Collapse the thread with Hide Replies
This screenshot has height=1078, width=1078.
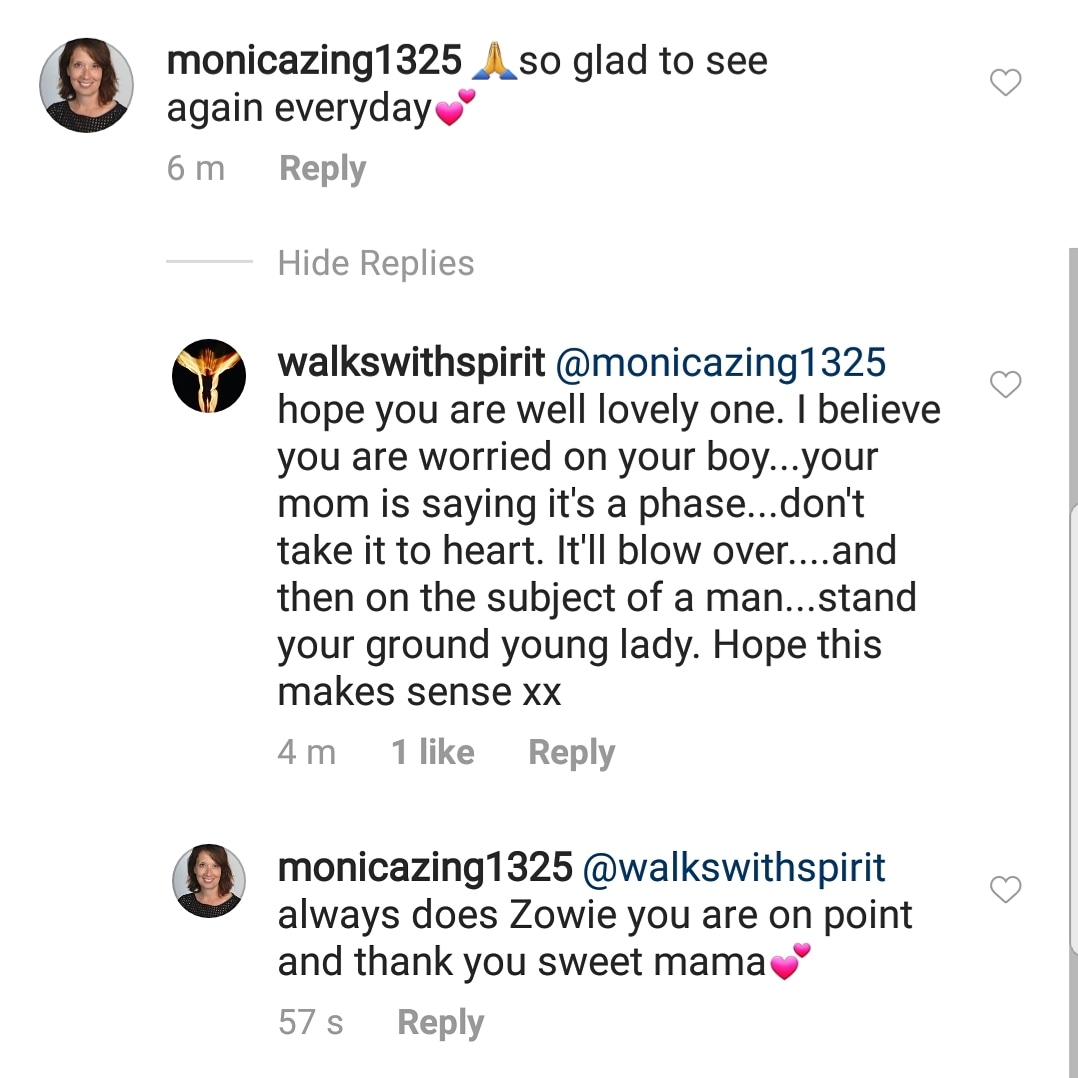pos(376,263)
